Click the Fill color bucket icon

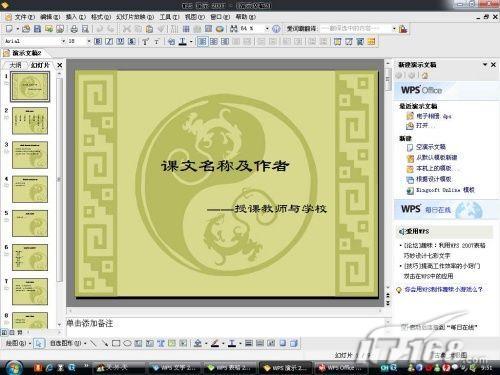click(198, 343)
